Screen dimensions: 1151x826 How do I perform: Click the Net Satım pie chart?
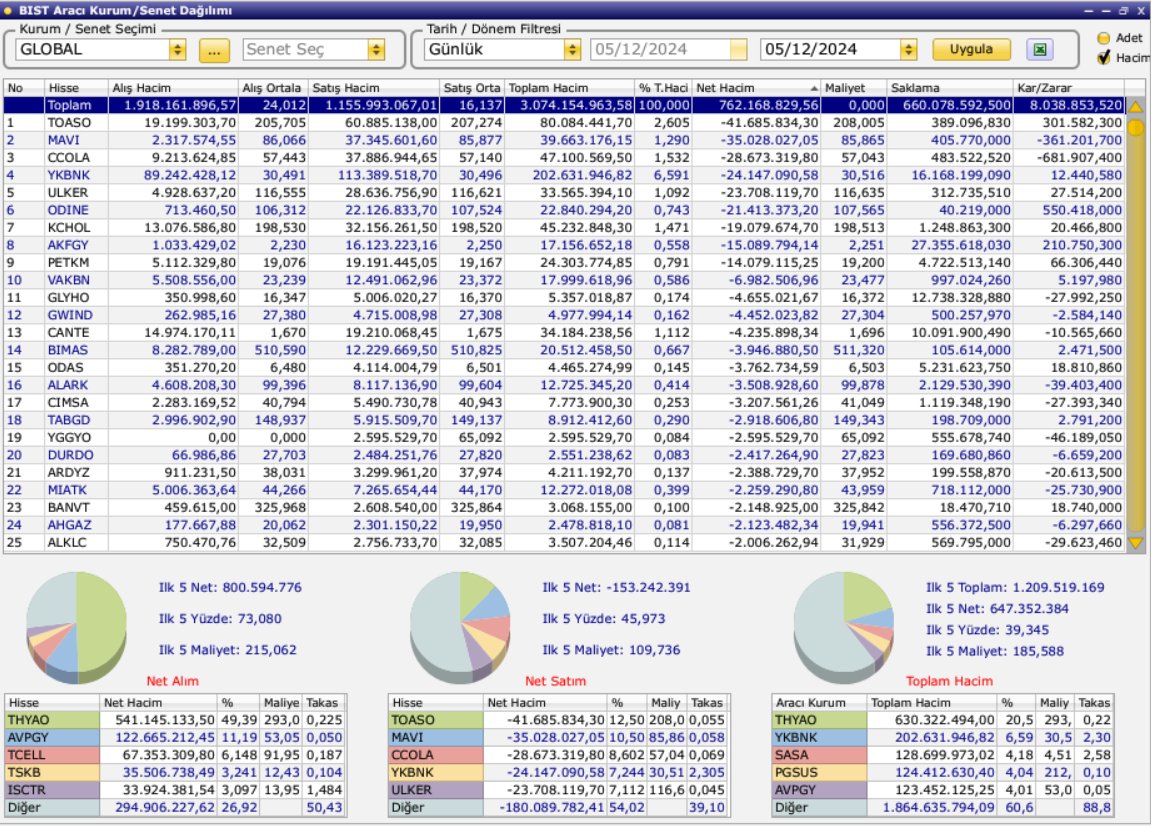460,626
